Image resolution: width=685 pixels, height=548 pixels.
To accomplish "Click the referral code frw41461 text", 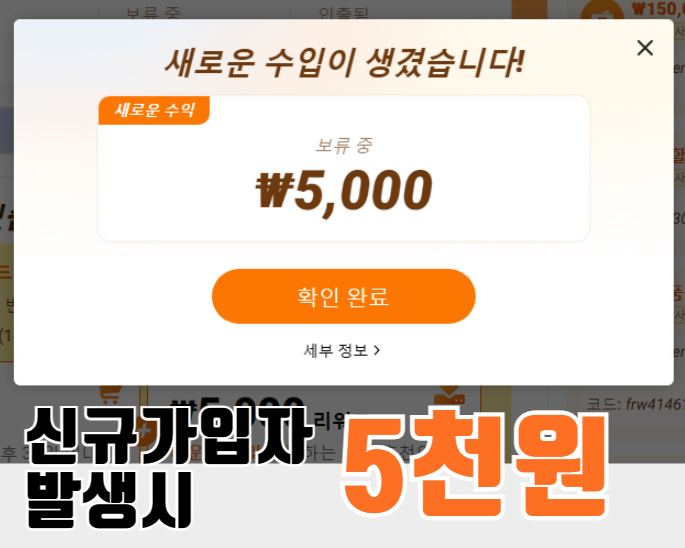I will tap(635, 404).
